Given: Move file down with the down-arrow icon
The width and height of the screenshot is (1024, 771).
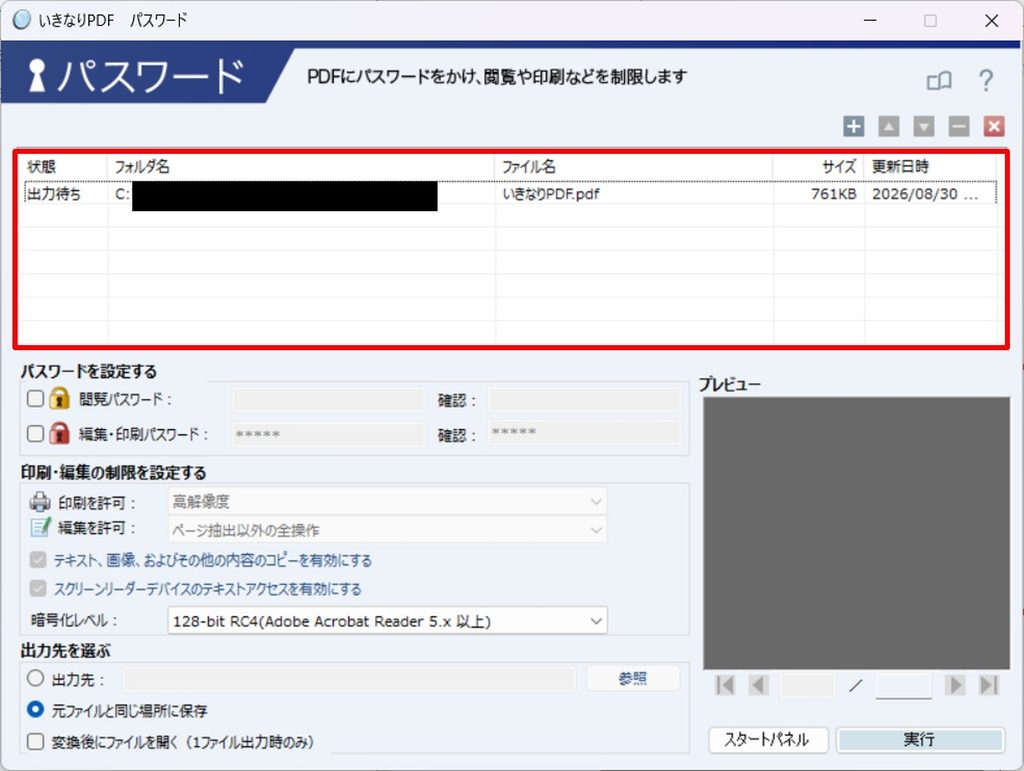Looking at the screenshot, I should (923, 126).
